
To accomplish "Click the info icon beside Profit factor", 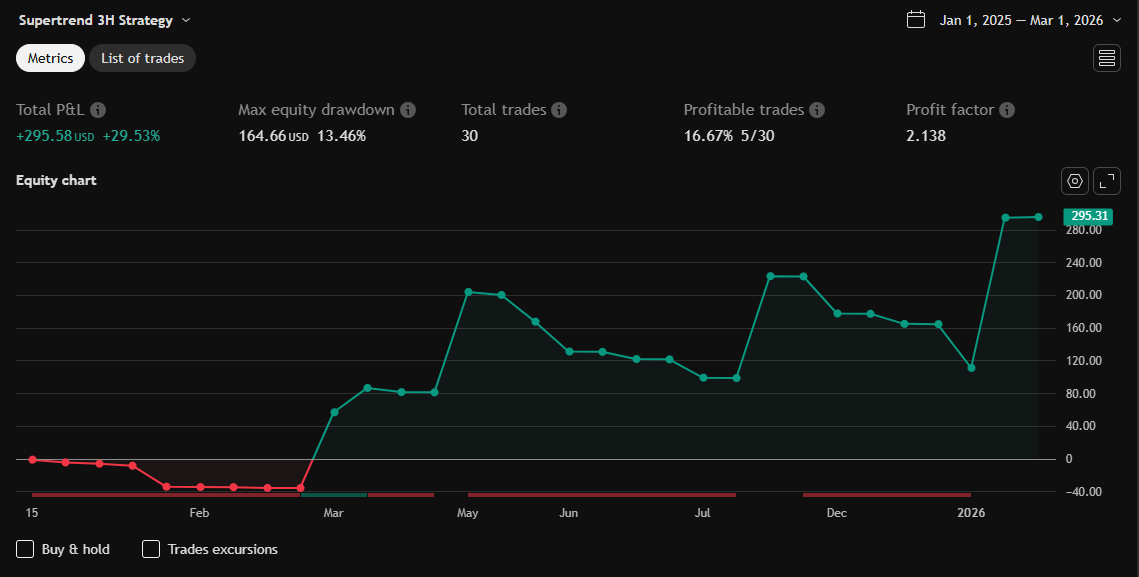I will [x=1007, y=110].
